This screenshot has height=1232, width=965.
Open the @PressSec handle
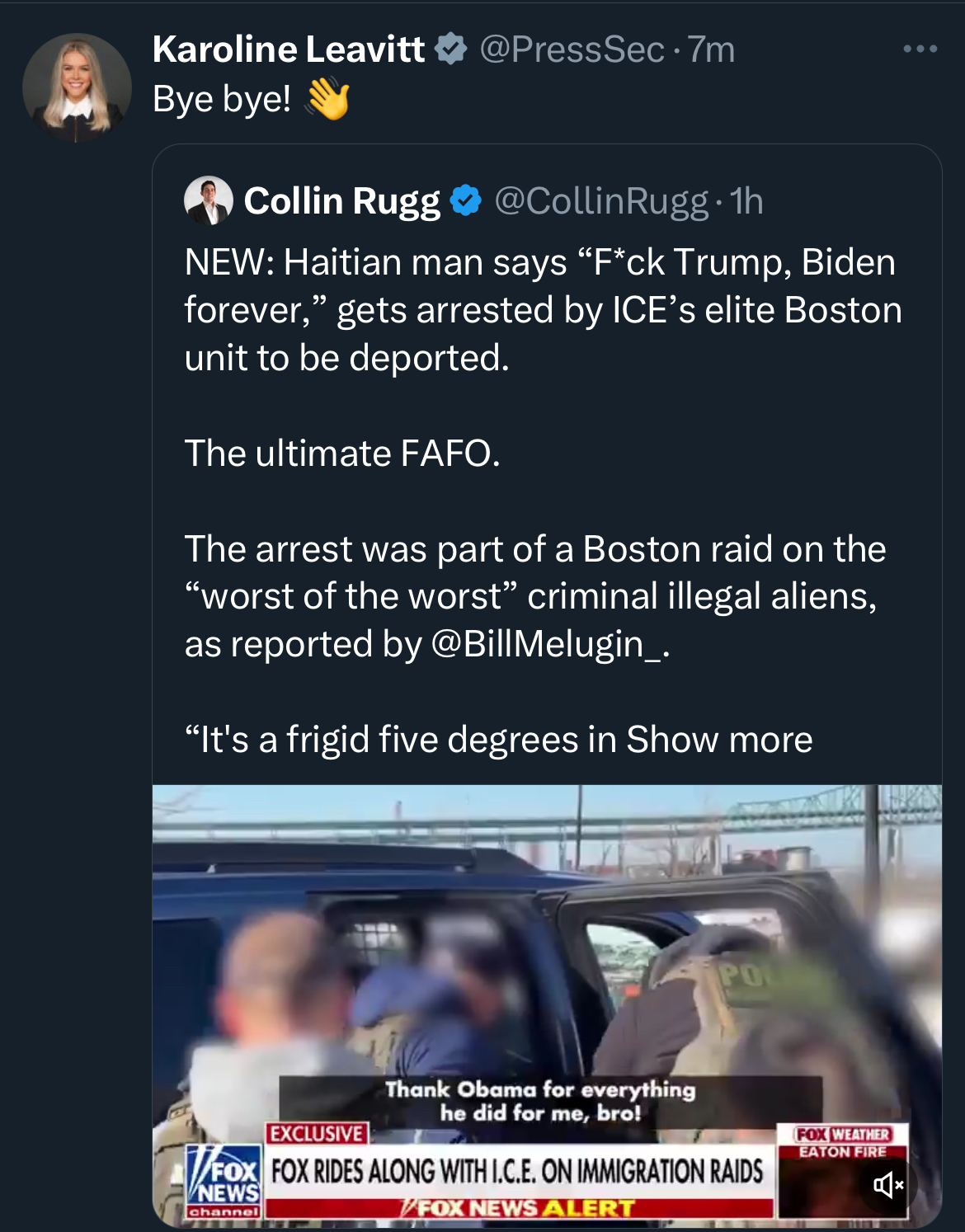coord(572,49)
